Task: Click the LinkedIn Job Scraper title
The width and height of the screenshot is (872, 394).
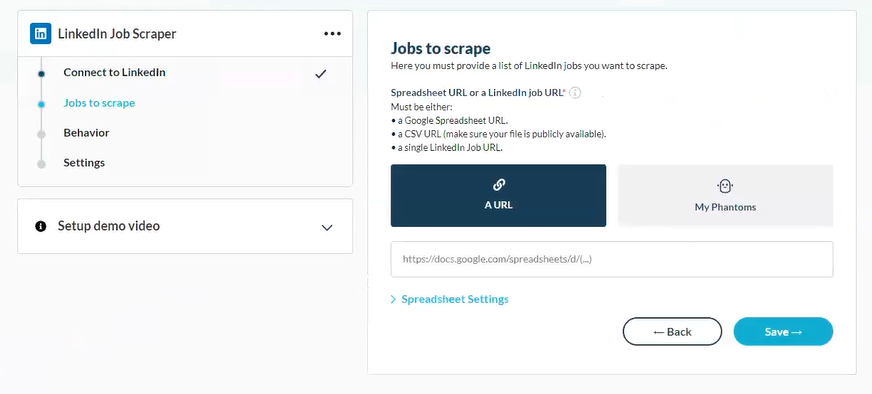Action: click(117, 33)
